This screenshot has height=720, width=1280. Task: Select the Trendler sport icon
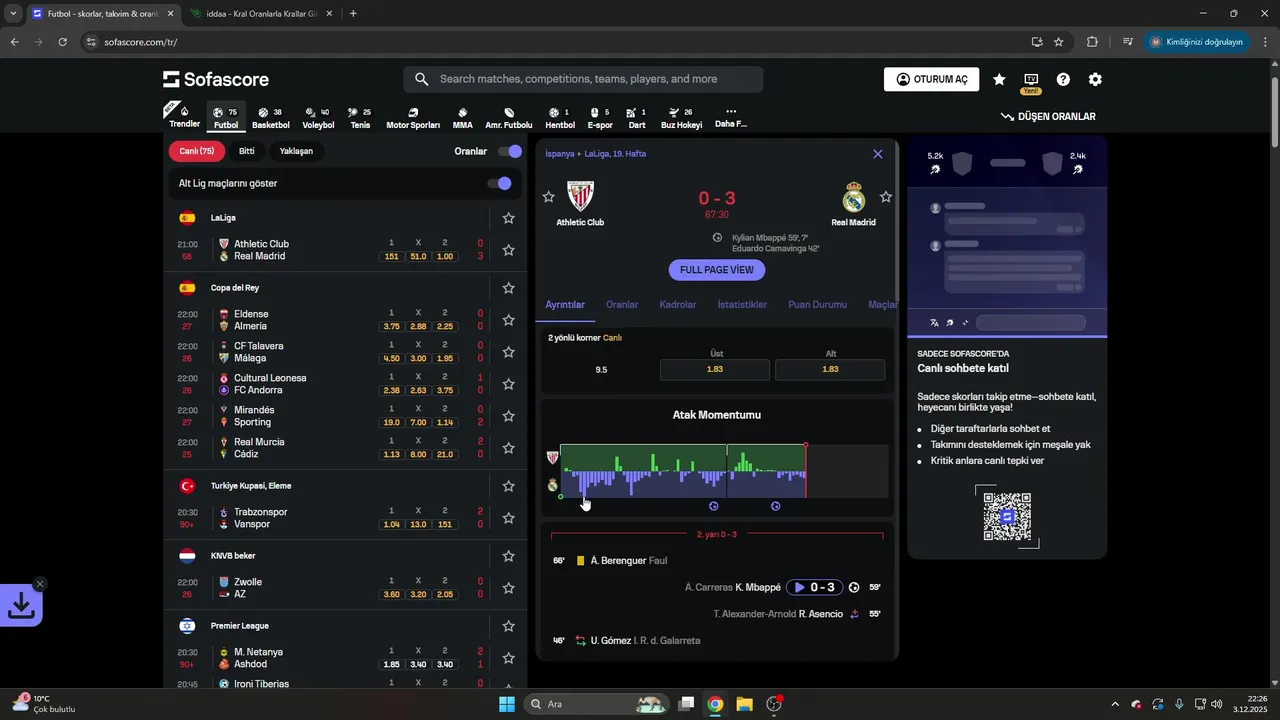(185, 117)
